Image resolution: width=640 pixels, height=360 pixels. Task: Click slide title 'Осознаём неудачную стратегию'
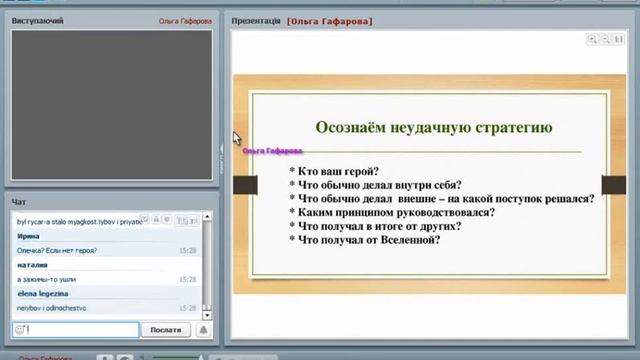[x=434, y=127]
